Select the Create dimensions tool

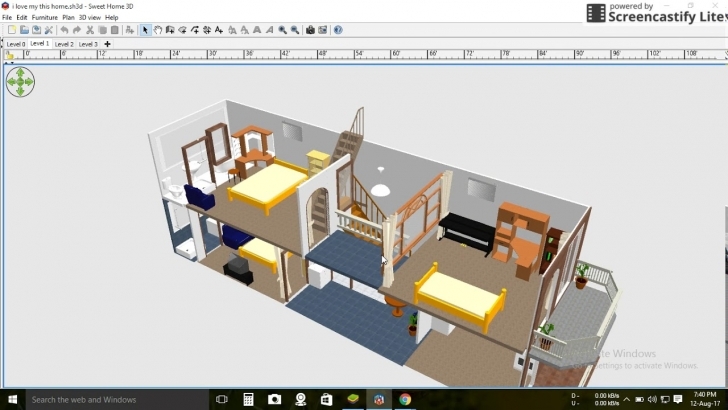pos(207,30)
